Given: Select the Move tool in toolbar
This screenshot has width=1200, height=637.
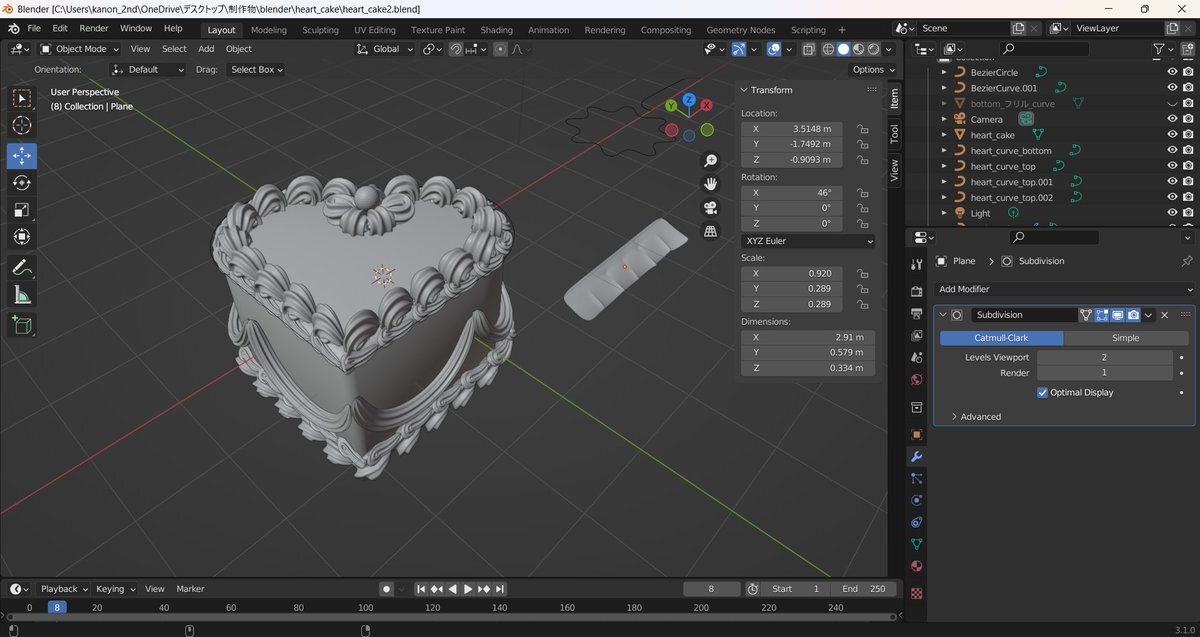Looking at the screenshot, I should (22, 156).
